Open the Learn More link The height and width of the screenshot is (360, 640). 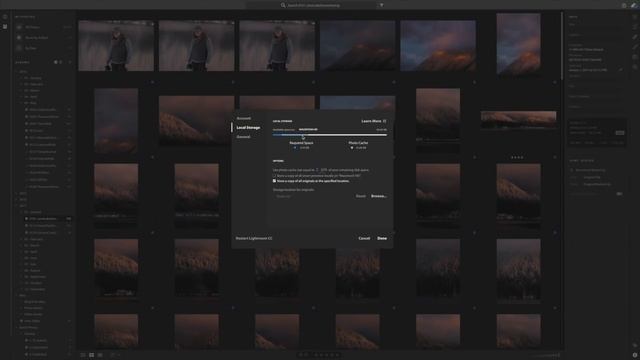[x=373, y=121]
